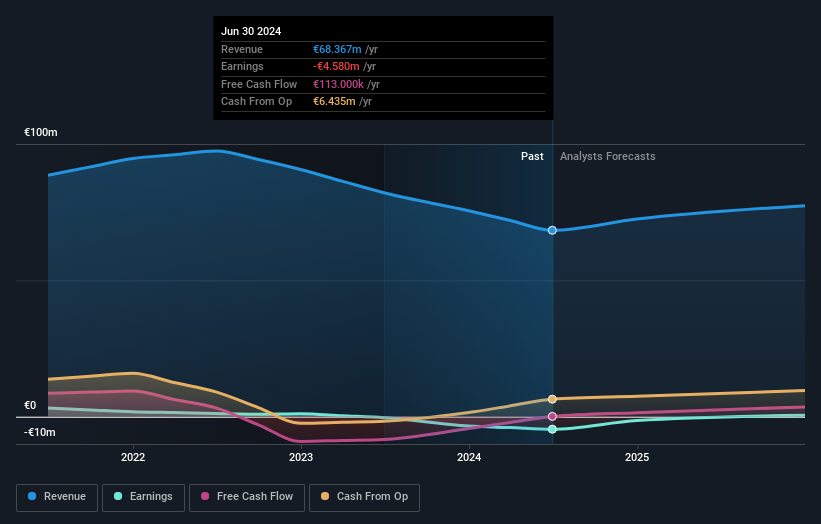The width and height of the screenshot is (821, 524).
Task: Click the -€10m y-axis label
Action: (x=40, y=432)
